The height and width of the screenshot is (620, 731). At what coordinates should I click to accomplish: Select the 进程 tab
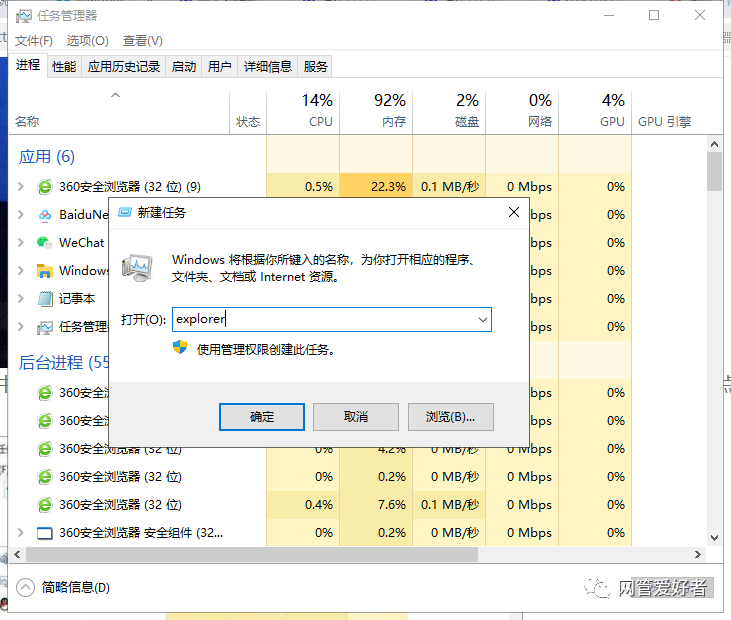pyautogui.click(x=28, y=65)
